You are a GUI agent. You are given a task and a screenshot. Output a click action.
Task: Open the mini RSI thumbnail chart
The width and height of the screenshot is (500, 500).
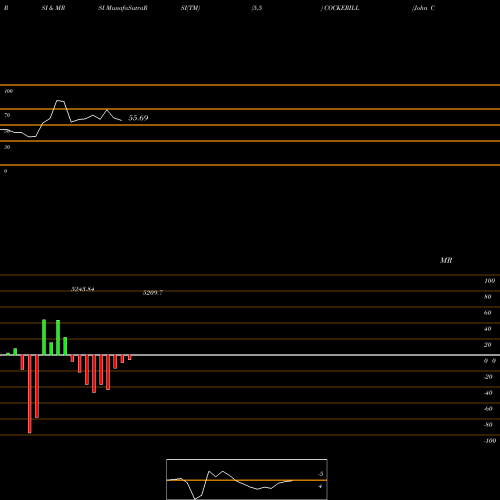(247, 479)
